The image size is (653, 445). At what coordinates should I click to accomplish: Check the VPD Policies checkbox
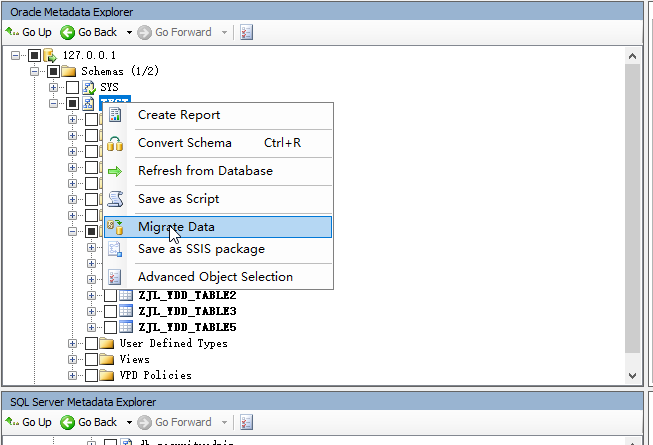tap(91, 375)
